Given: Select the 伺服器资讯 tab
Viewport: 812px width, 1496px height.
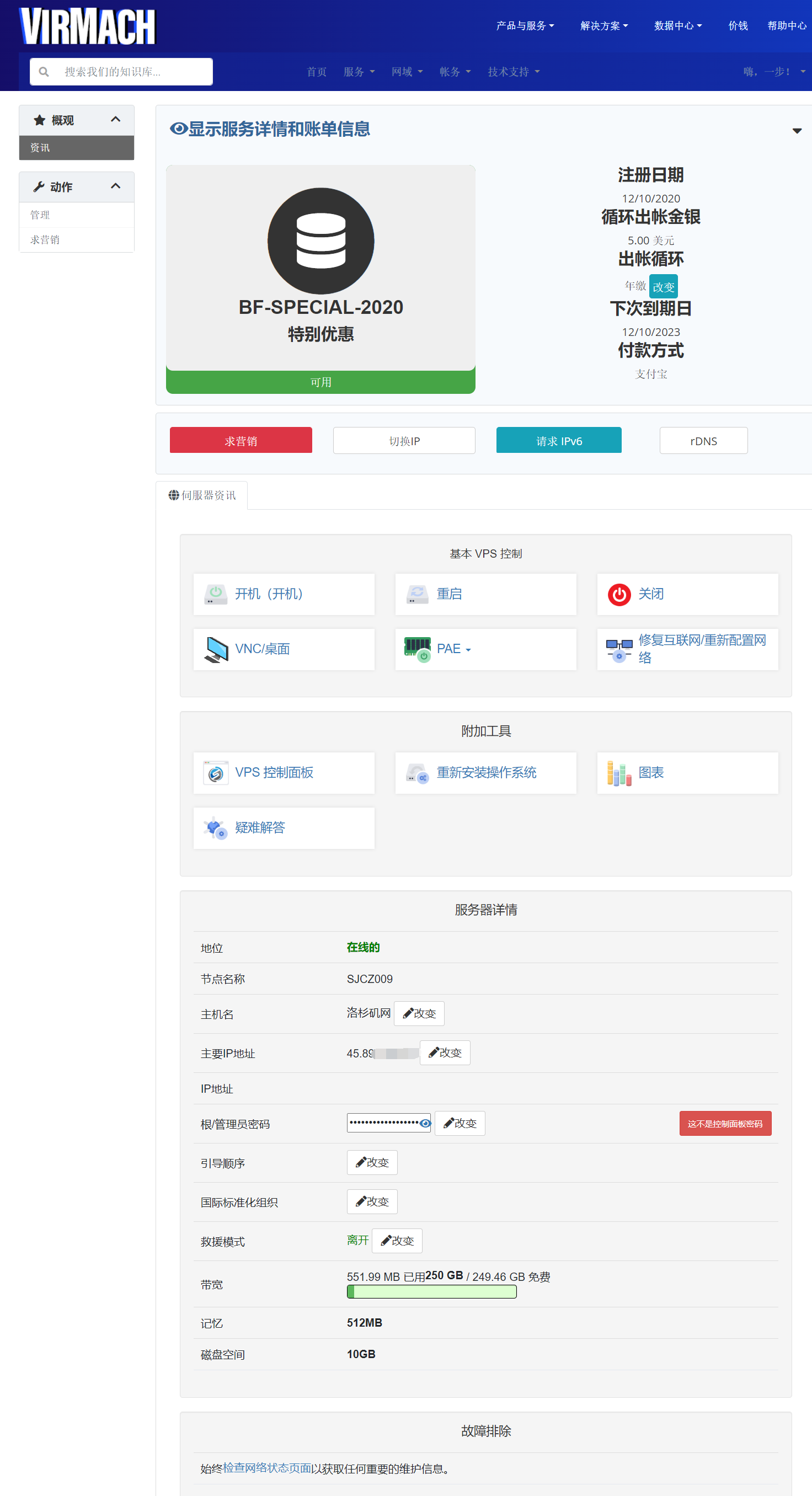Looking at the screenshot, I should pos(202,495).
